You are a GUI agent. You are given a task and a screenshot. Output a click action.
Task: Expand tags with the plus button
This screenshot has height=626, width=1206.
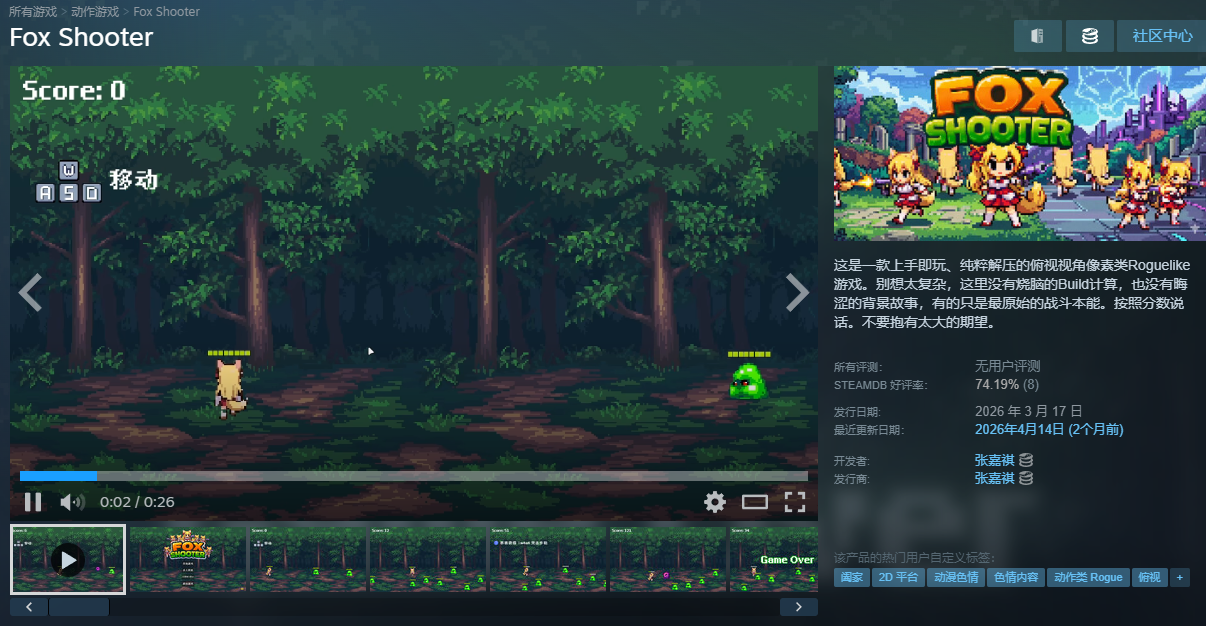(x=1180, y=577)
